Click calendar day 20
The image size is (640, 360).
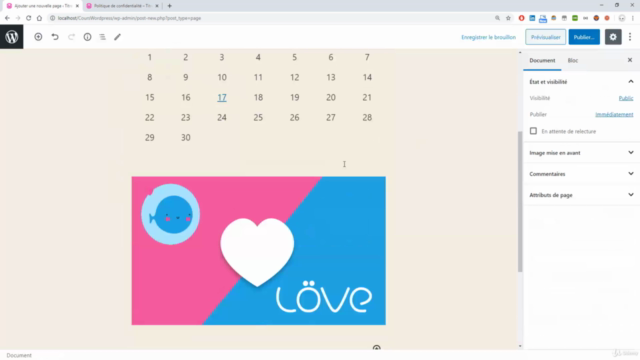[x=331, y=98]
